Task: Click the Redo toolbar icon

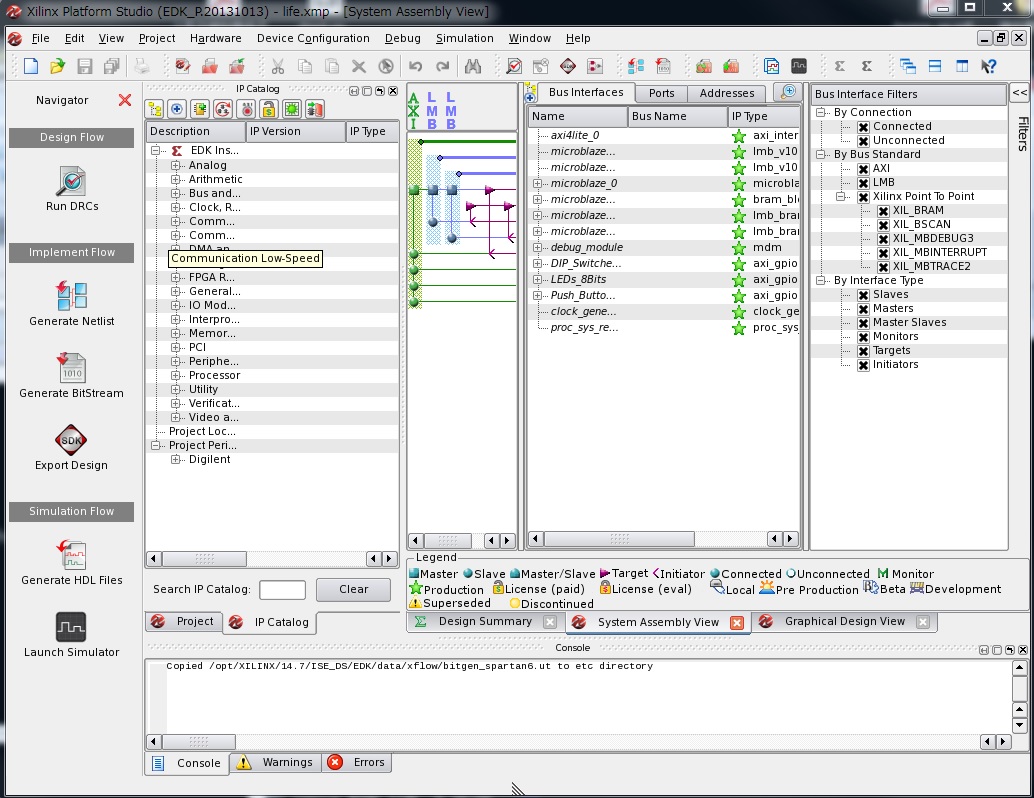Action: (x=442, y=66)
